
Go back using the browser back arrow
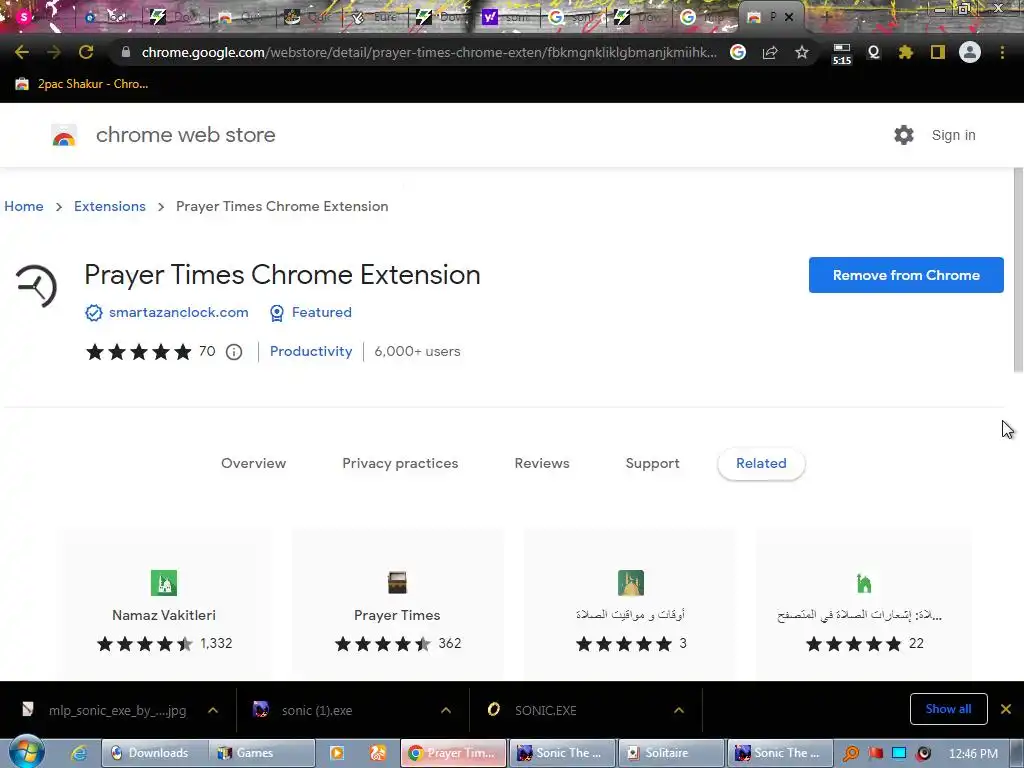point(22,52)
